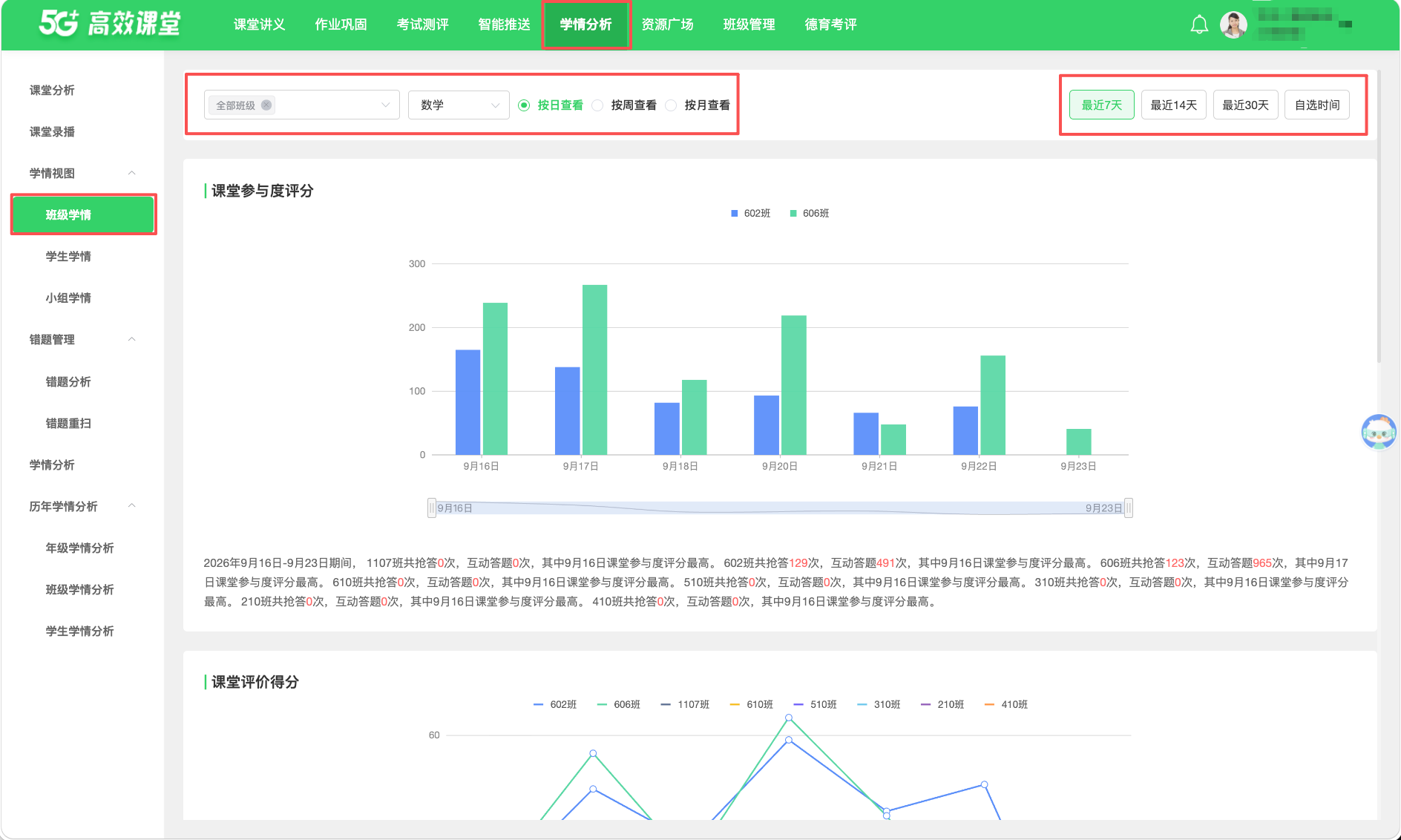The height and width of the screenshot is (840, 1401).
Task: Open the 智能推送 top menu
Action: pos(504,24)
